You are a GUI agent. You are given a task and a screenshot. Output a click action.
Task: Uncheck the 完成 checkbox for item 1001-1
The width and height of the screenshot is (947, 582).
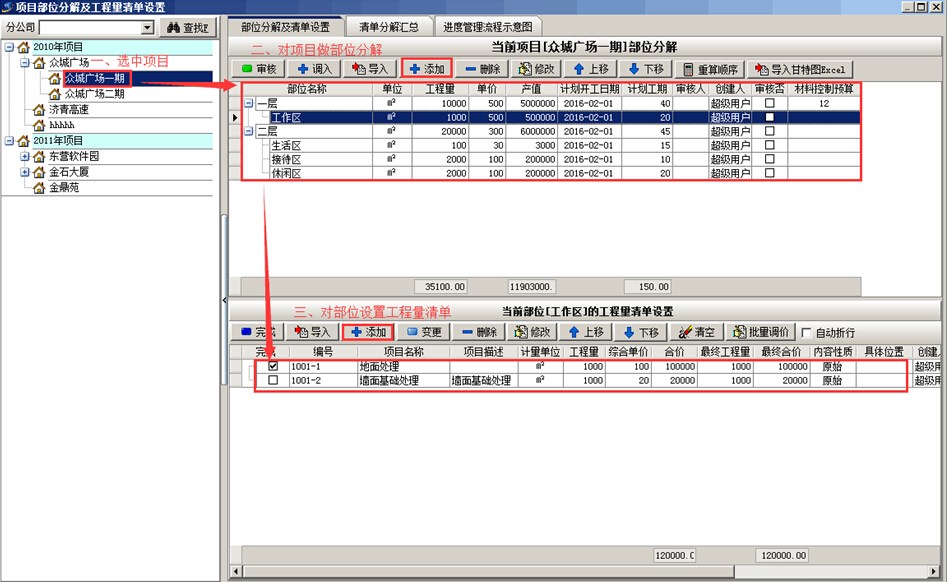pos(273,367)
